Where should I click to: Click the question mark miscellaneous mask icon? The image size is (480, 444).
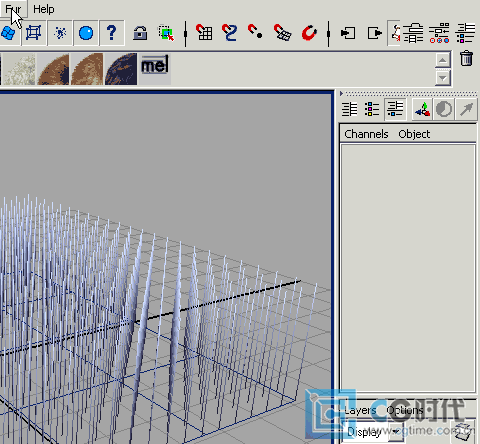(112, 33)
